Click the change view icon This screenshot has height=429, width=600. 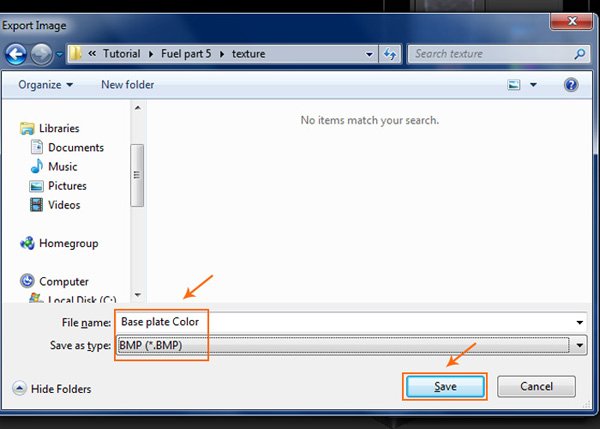(514, 85)
